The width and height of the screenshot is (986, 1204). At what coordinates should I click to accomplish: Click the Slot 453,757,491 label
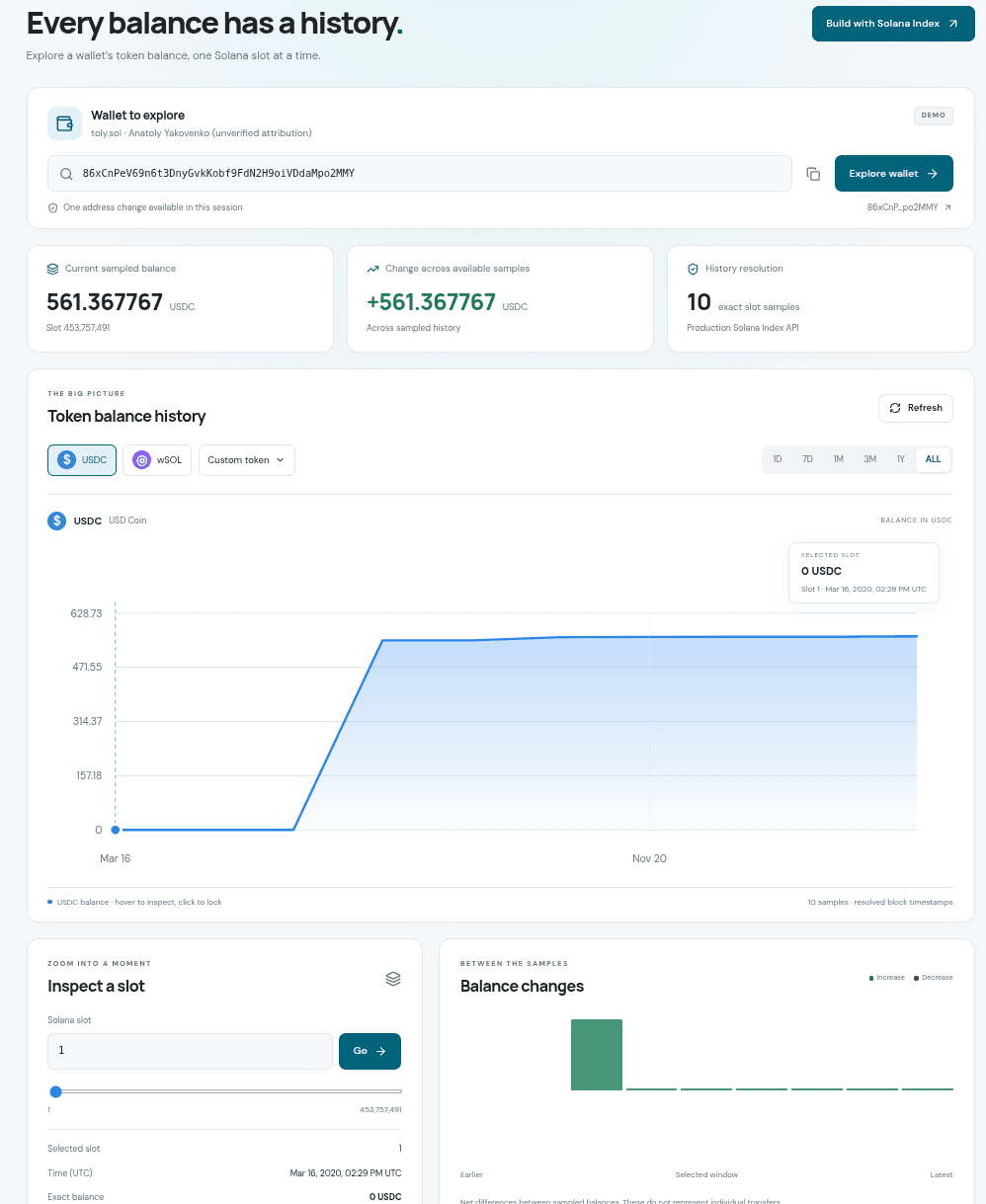click(79, 328)
